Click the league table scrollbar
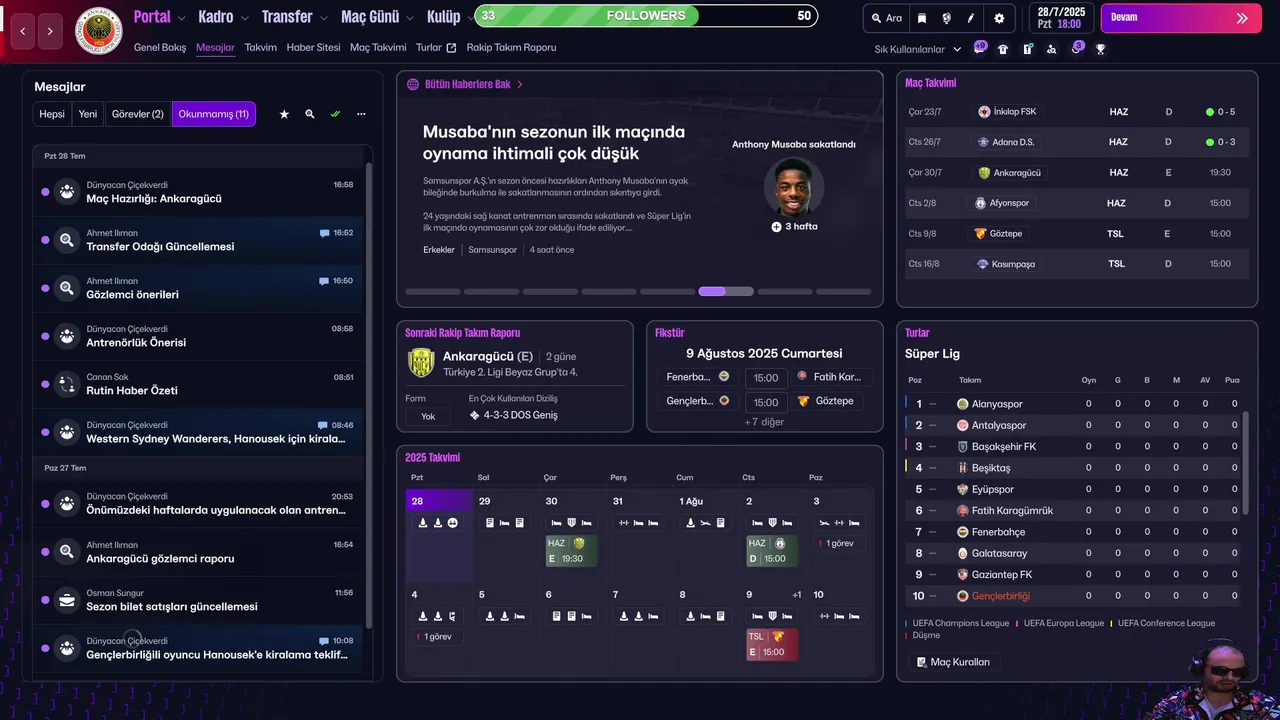Screen dimensions: 1280x720 [1246, 465]
